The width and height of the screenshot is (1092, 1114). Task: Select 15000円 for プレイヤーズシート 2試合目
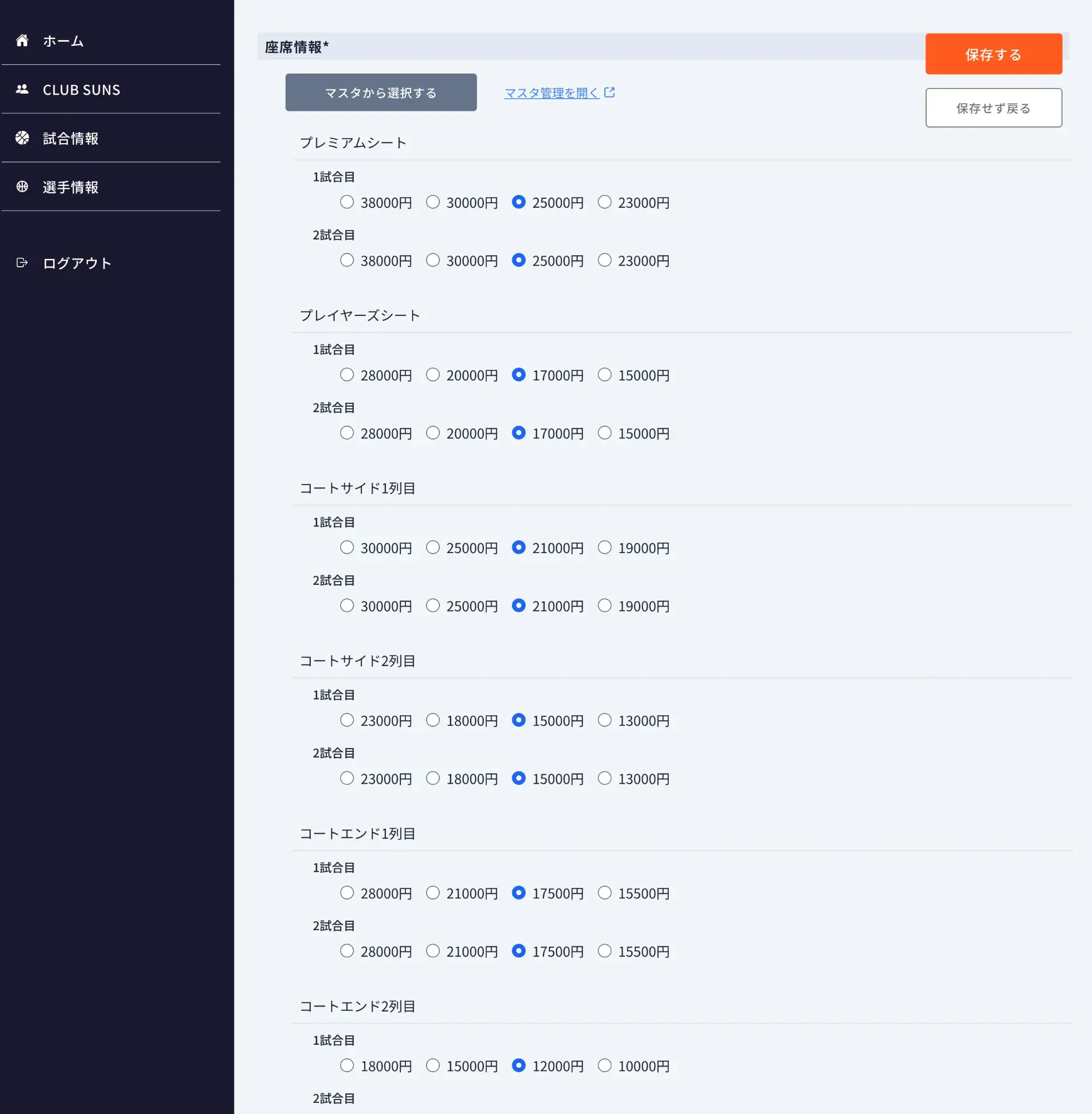(605, 433)
